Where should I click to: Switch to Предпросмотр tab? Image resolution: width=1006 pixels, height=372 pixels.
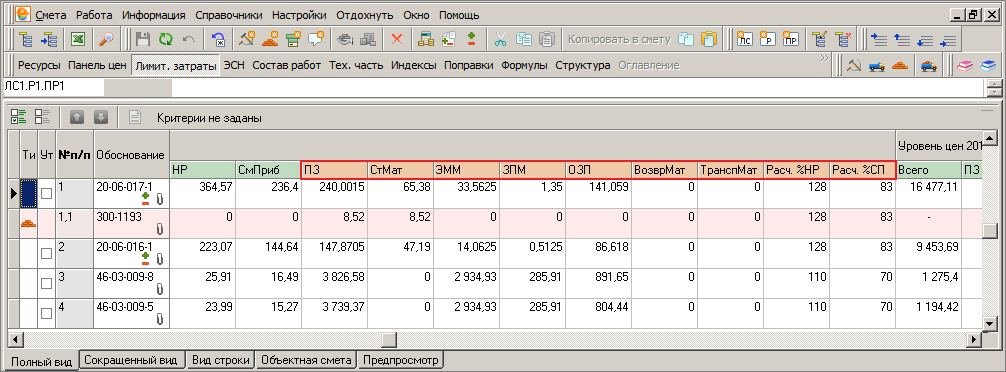tap(400, 360)
